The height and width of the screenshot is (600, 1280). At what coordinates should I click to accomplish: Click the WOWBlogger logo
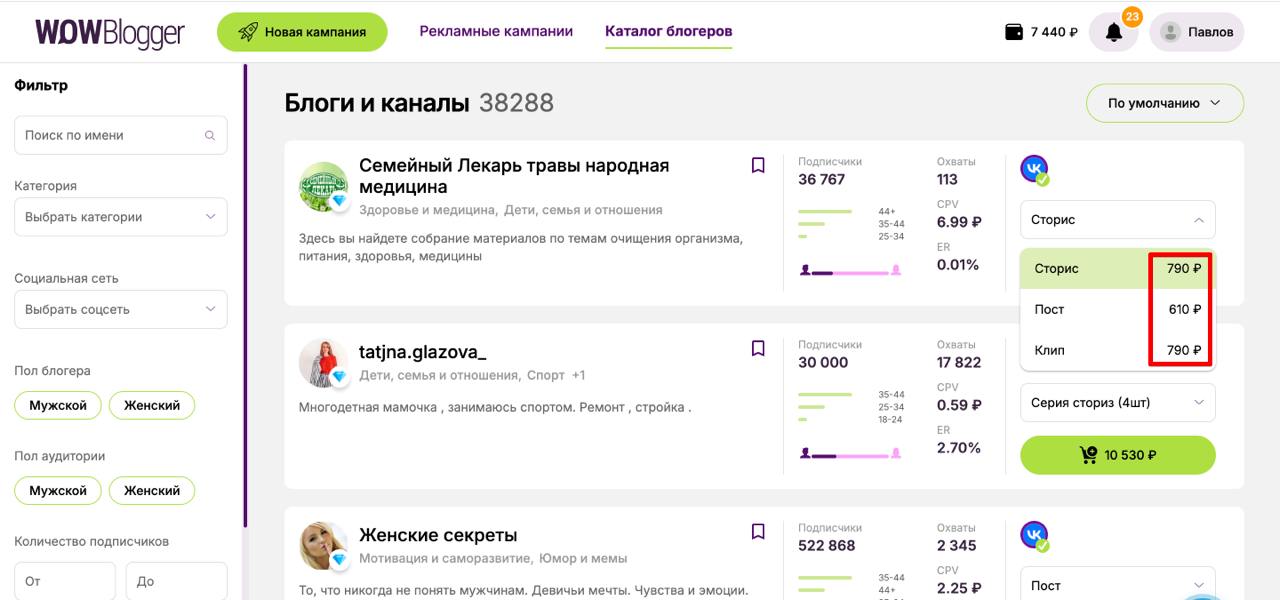[x=110, y=32]
